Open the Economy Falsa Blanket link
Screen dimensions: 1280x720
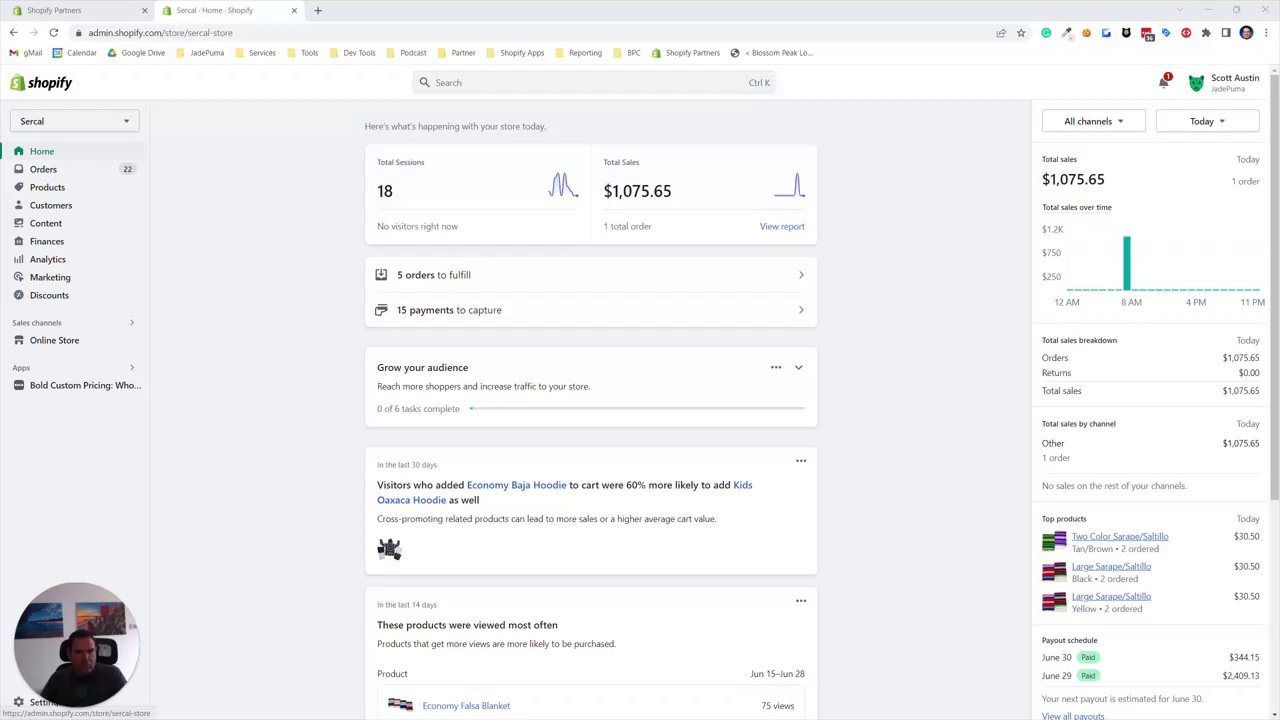pos(466,706)
